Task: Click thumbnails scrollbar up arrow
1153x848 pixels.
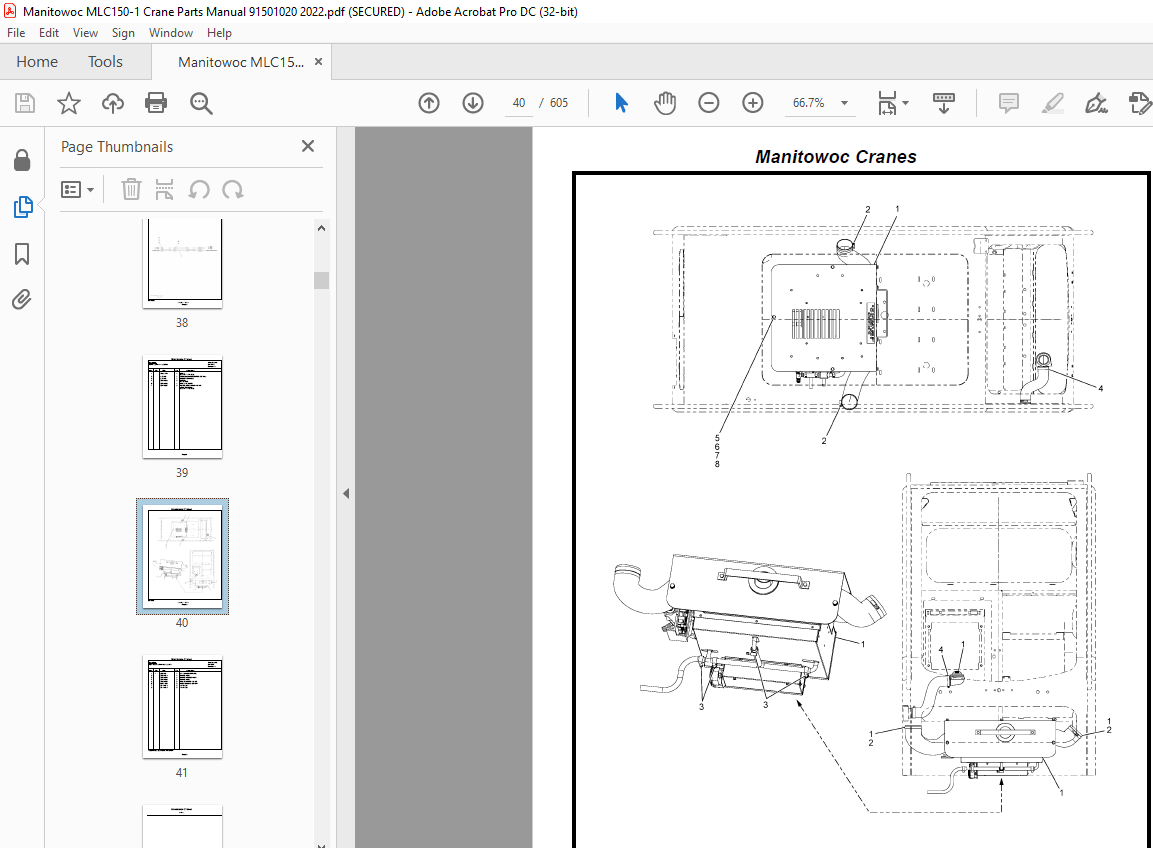Action: coord(321,228)
